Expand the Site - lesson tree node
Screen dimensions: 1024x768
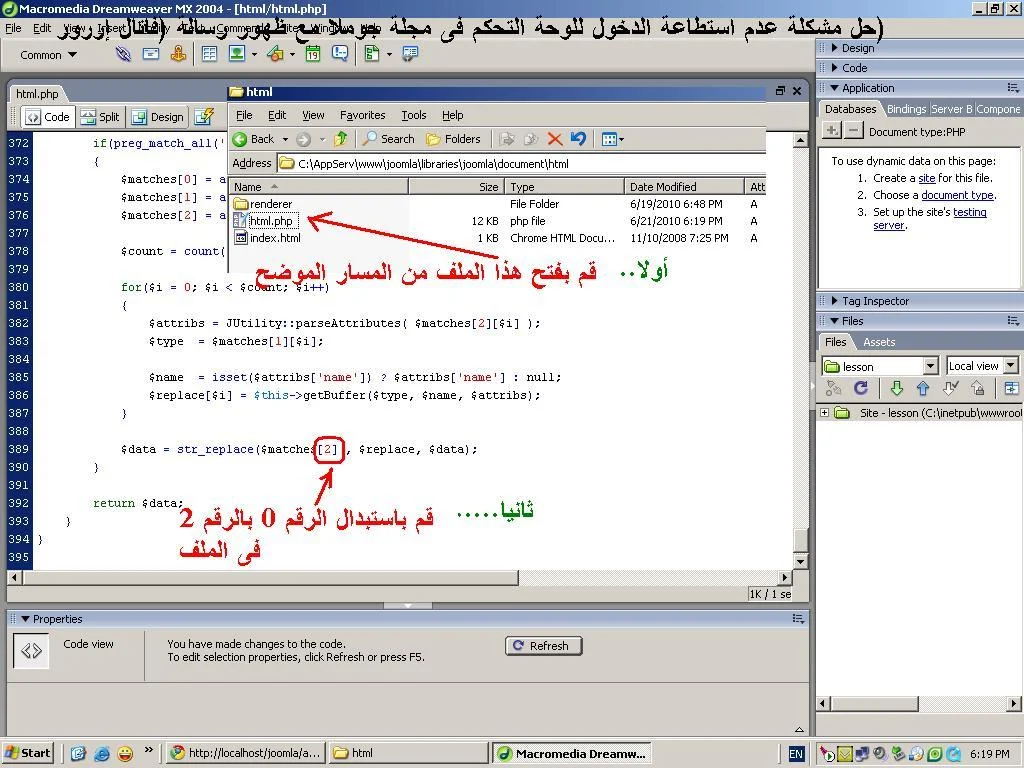(x=824, y=413)
